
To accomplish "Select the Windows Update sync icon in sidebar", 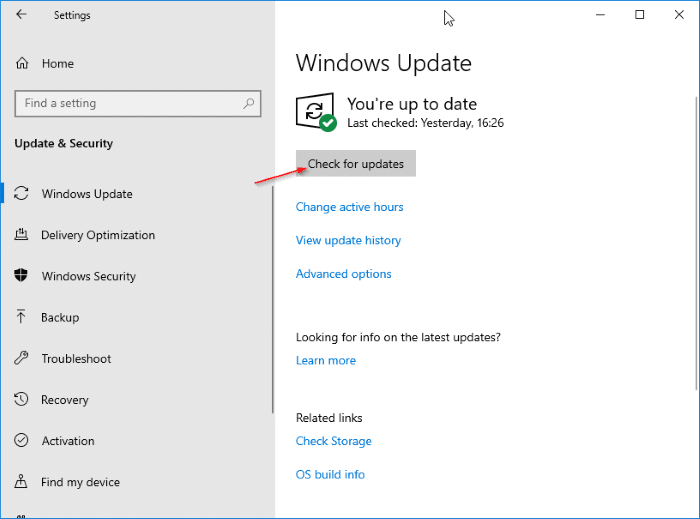I will 21,193.
